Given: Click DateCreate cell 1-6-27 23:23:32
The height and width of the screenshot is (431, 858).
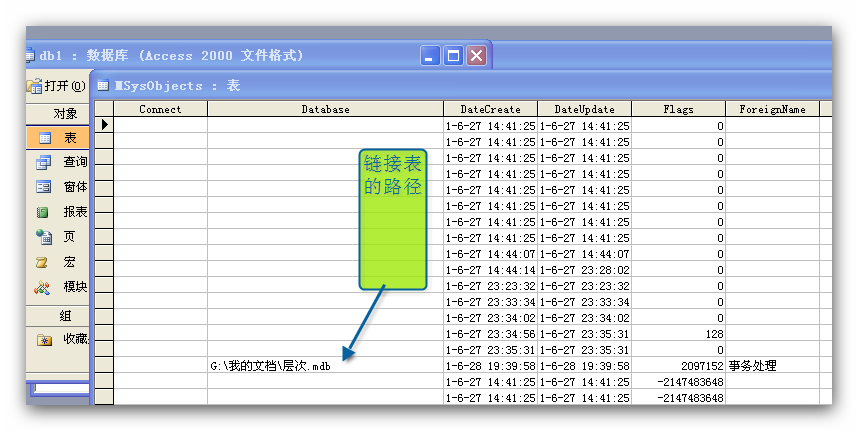Looking at the screenshot, I should point(491,286).
